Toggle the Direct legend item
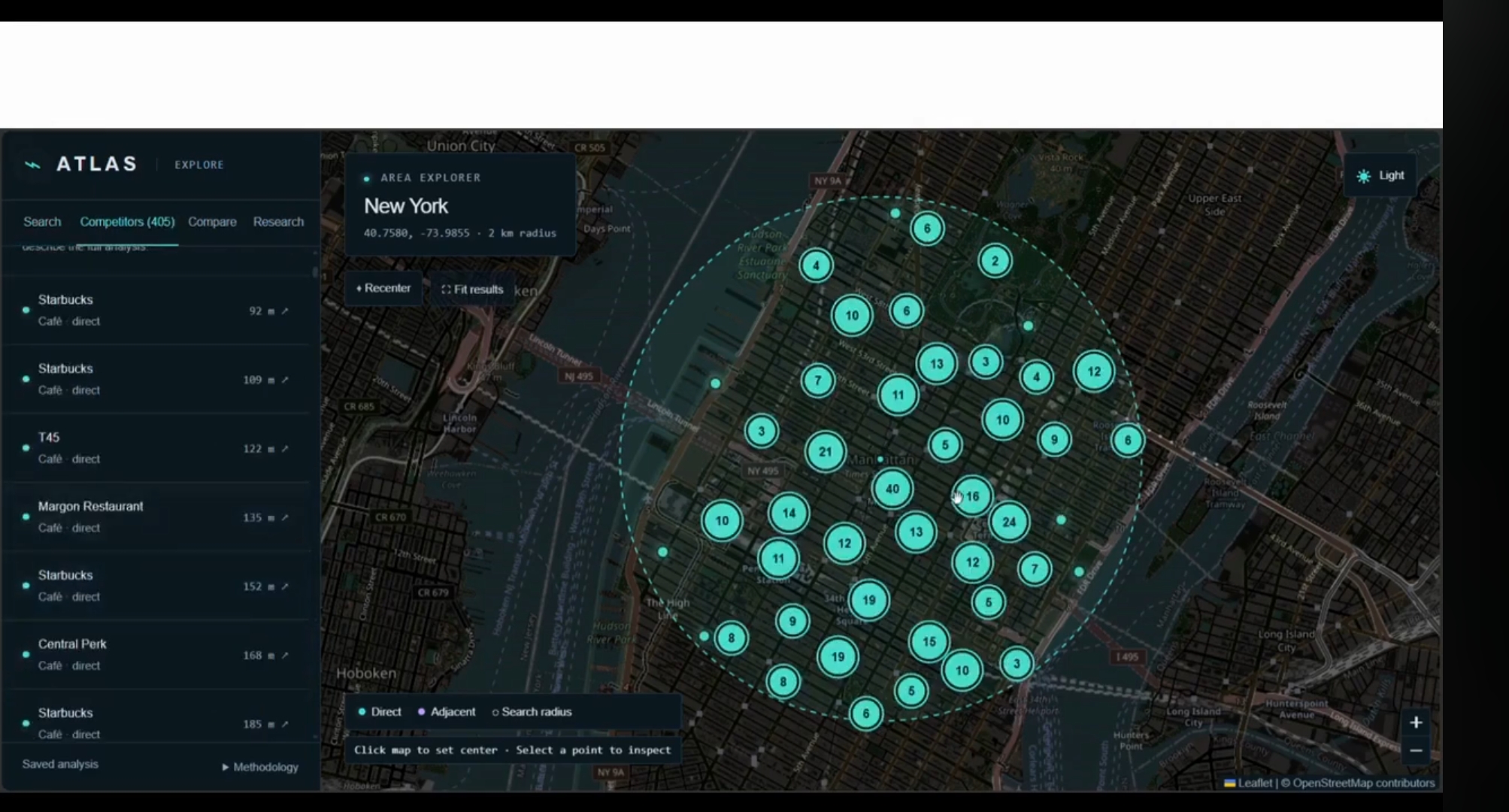Screen dimensions: 1509x812 (x=380, y=712)
